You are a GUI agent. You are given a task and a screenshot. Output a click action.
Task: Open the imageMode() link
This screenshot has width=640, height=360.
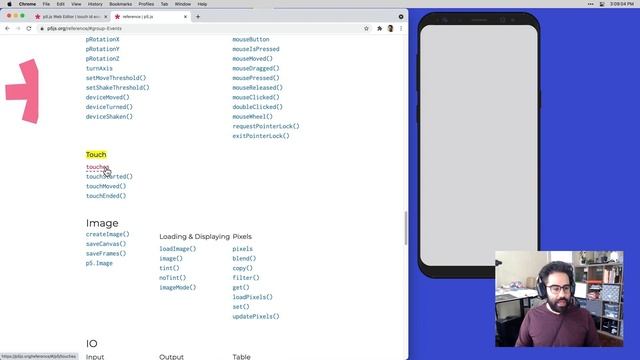178,288
